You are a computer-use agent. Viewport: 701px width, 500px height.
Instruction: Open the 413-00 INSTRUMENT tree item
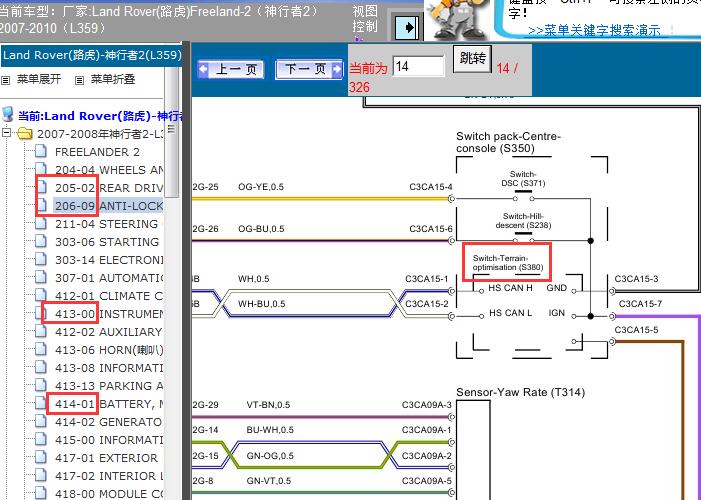109,314
